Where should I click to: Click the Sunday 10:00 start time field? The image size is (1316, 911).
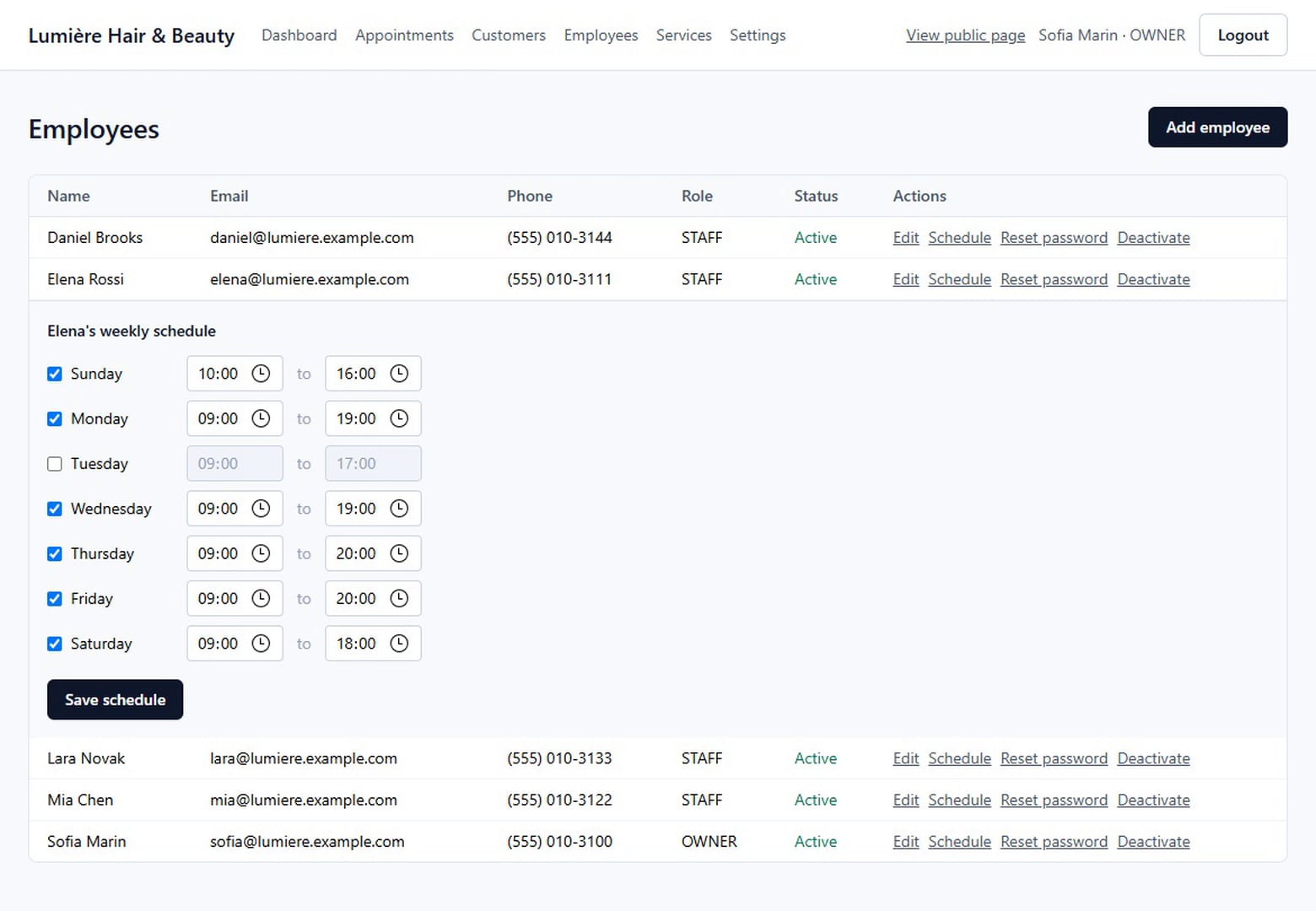(x=235, y=374)
